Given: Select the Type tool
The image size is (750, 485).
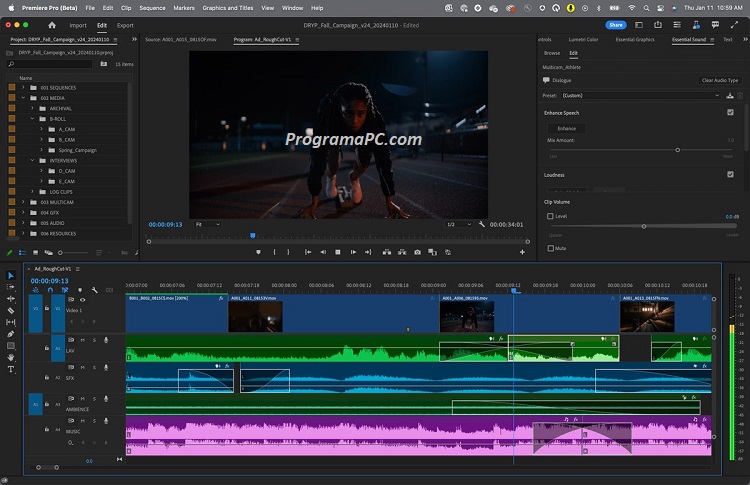Looking at the screenshot, I should [11, 369].
